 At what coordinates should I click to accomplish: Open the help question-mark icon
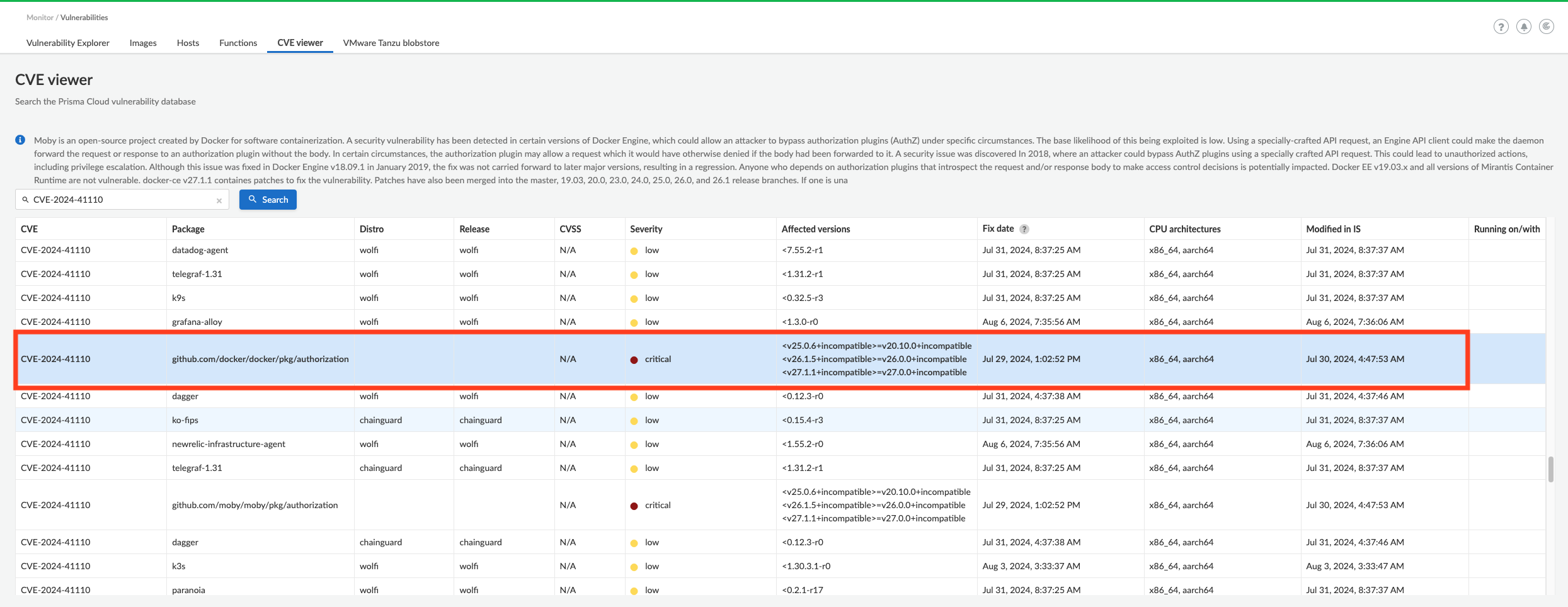(1501, 26)
